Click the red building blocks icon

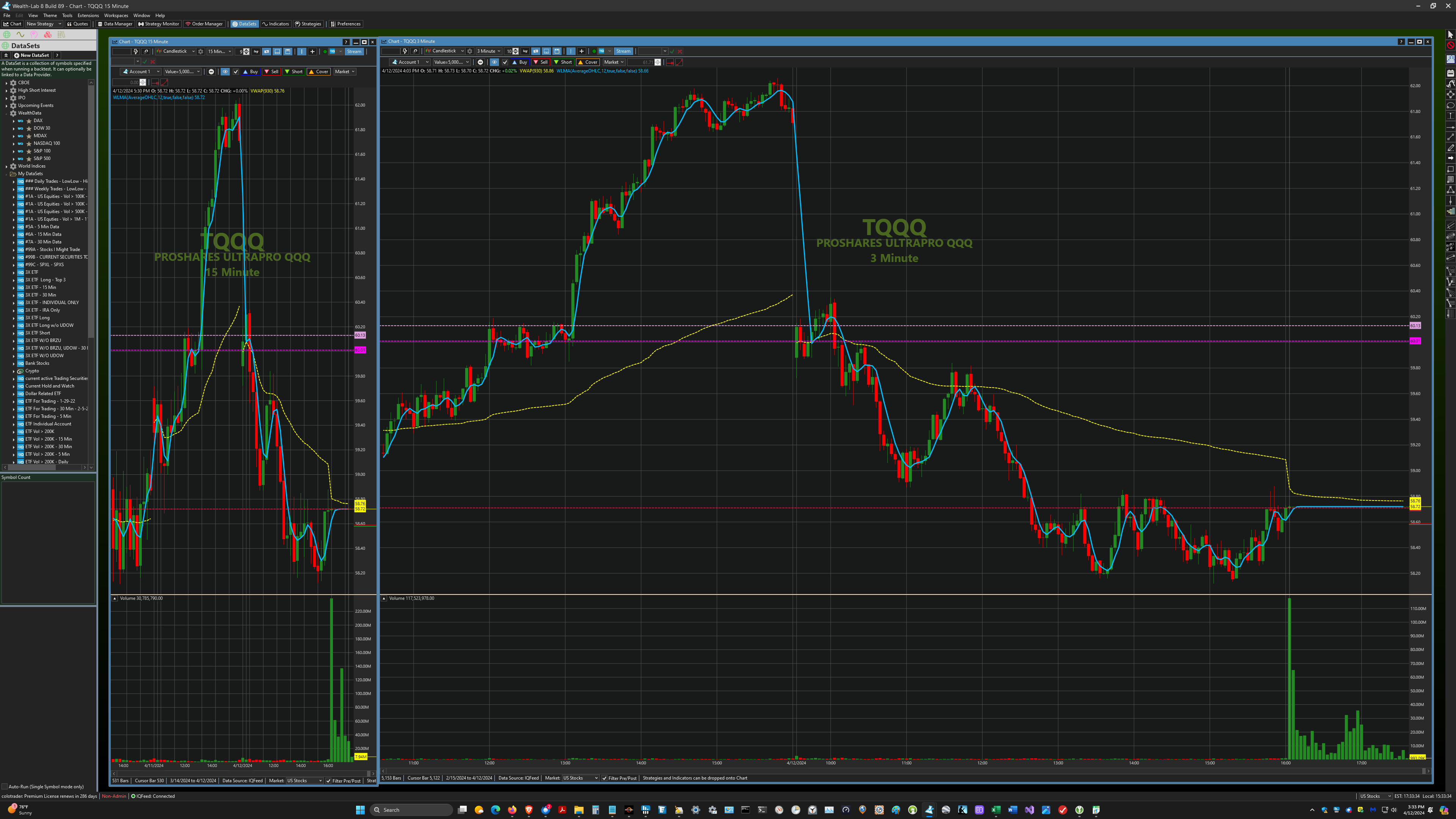click(47, 35)
